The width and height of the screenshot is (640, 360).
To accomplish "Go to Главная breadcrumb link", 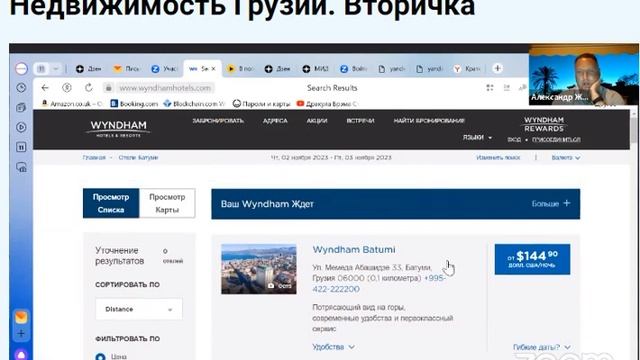I will (94, 158).
